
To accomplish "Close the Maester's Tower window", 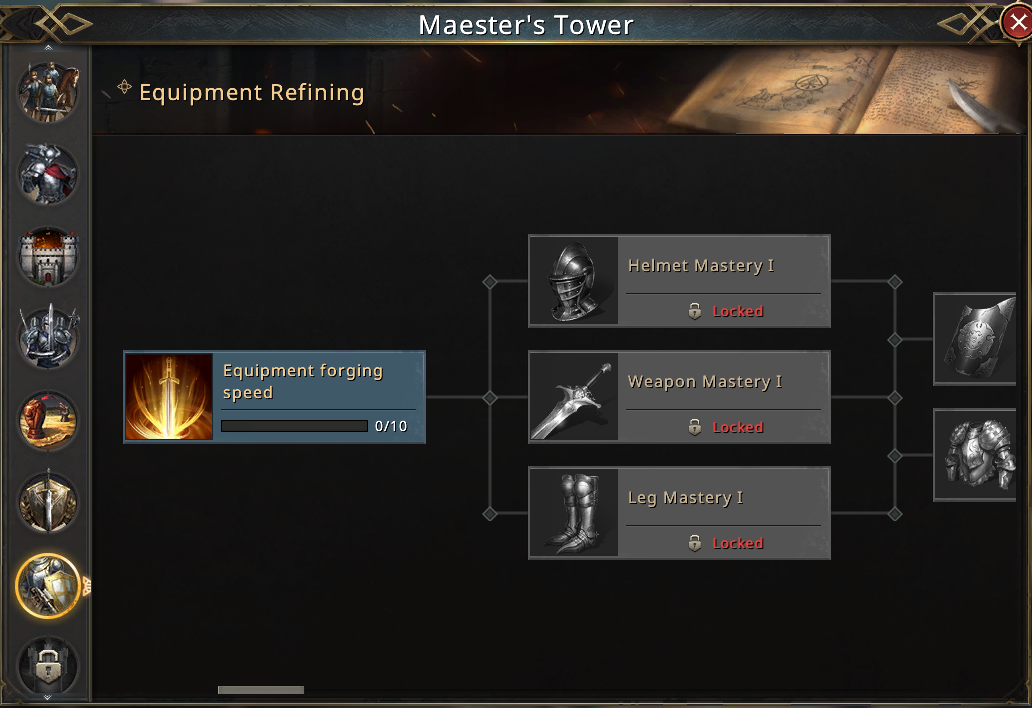I will 1017,23.
